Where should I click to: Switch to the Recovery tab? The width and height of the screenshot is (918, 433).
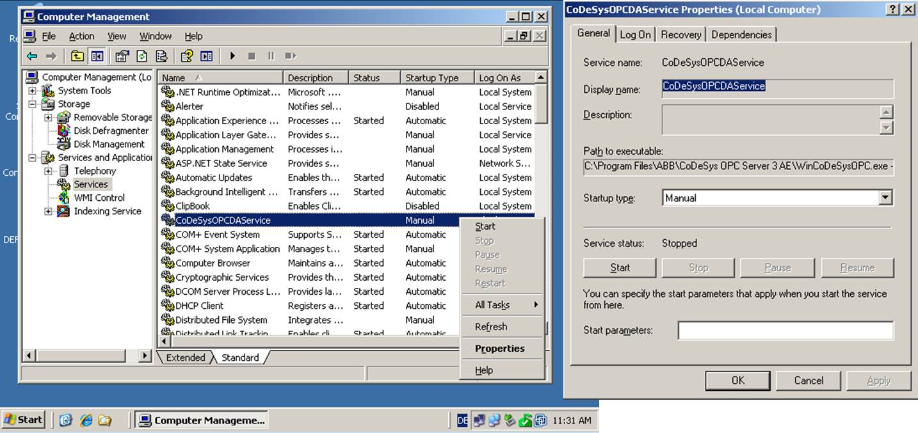(x=681, y=35)
